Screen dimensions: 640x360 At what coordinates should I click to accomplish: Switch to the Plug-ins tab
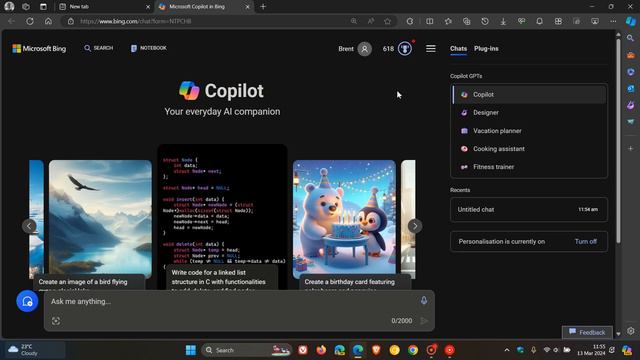(486, 49)
